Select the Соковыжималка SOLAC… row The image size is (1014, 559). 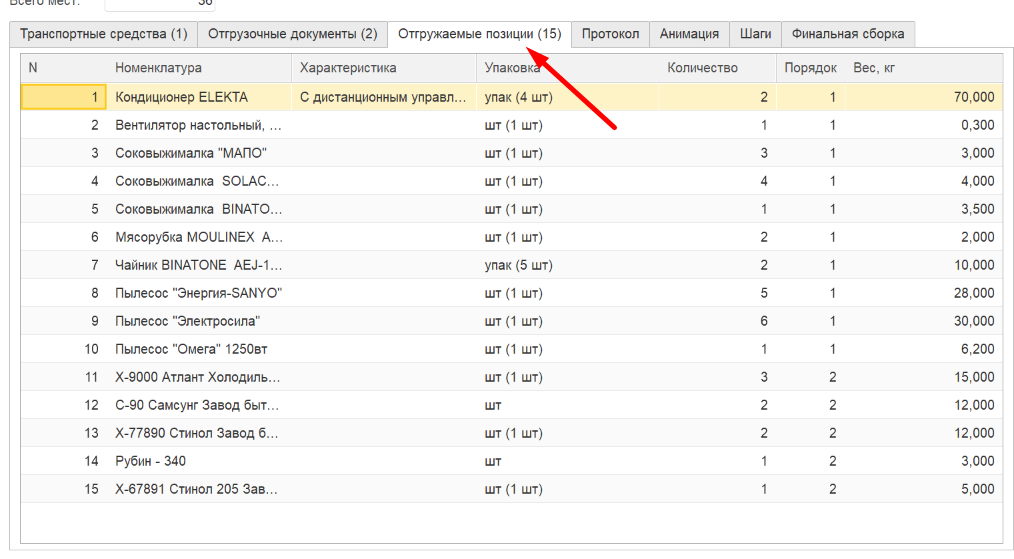click(512, 181)
